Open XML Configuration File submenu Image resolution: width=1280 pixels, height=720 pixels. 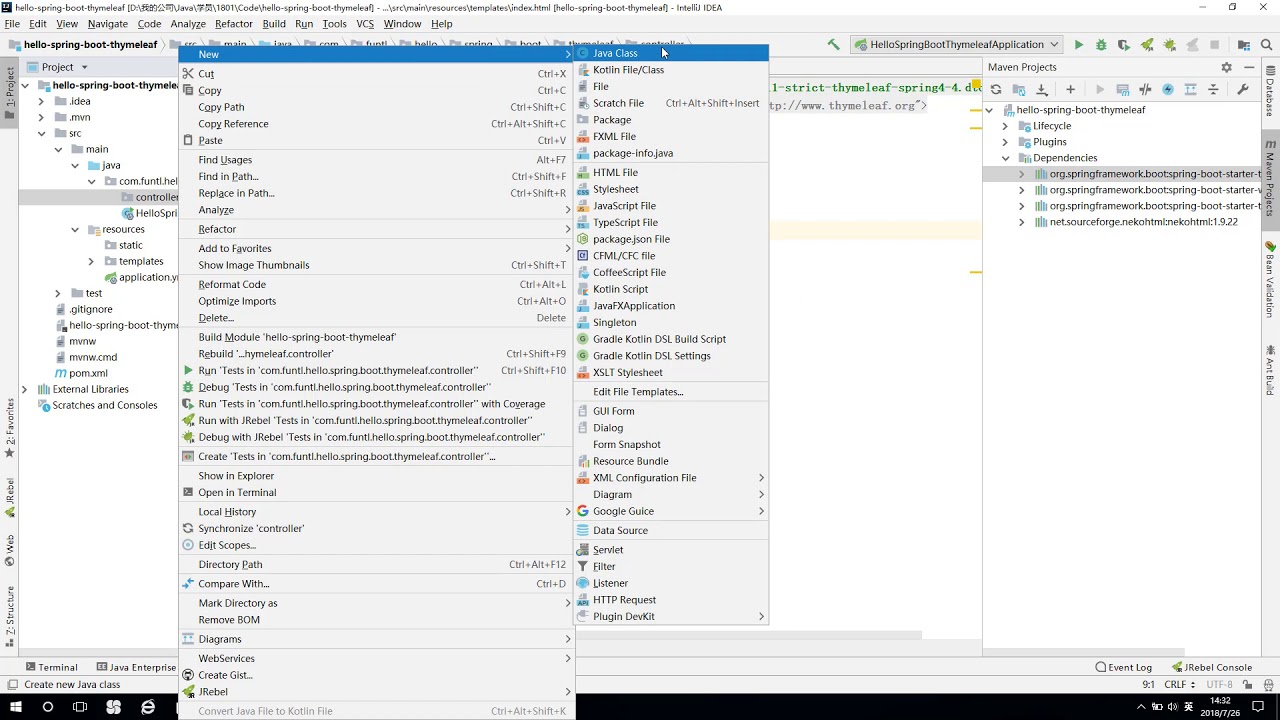pyautogui.click(x=671, y=478)
